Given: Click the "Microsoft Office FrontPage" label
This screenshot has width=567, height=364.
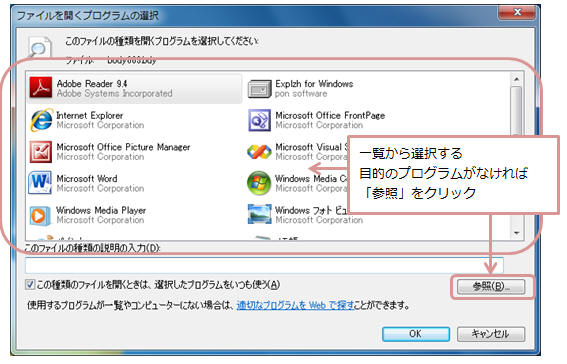Looking at the screenshot, I should pos(330,116).
